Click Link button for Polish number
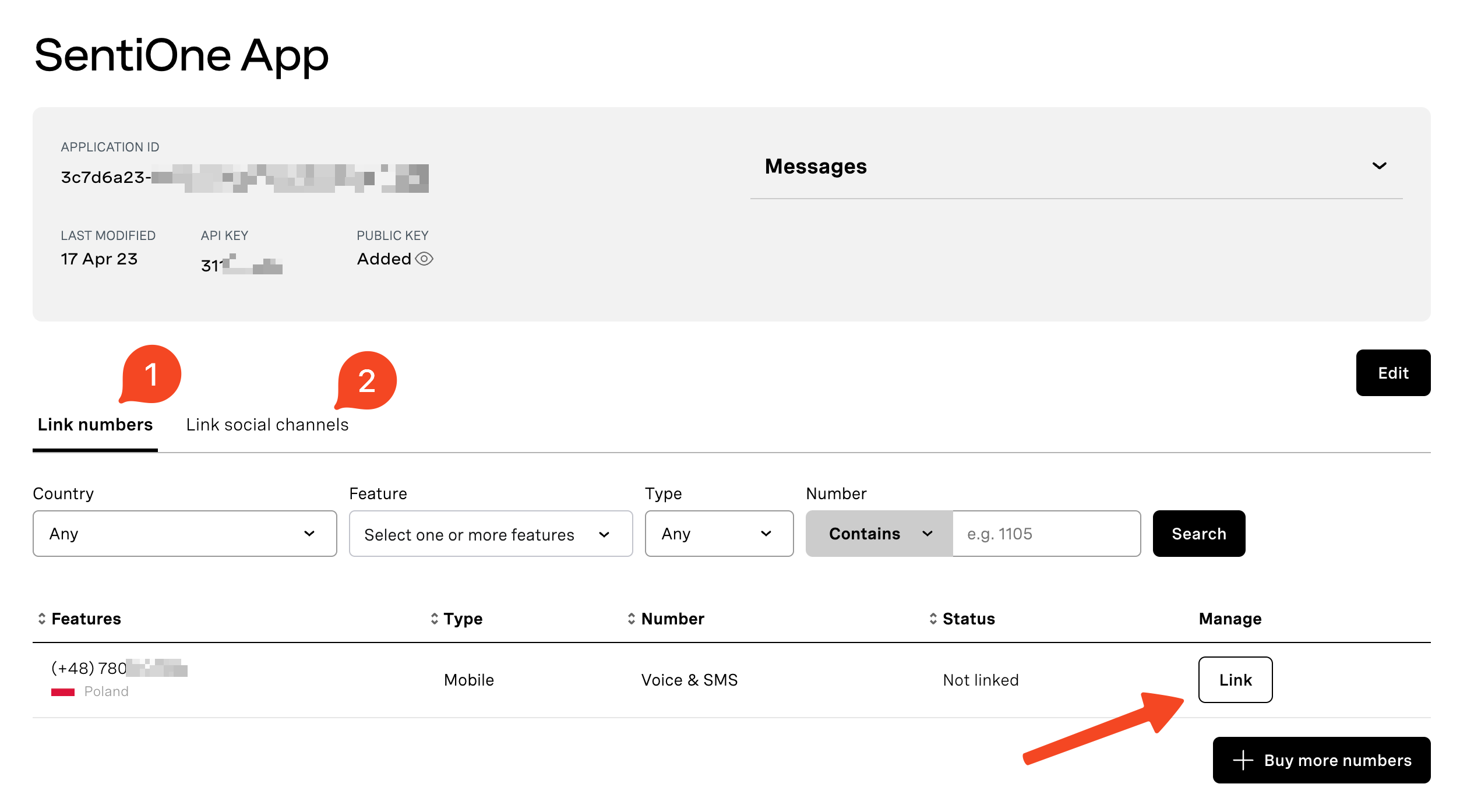 click(1235, 680)
